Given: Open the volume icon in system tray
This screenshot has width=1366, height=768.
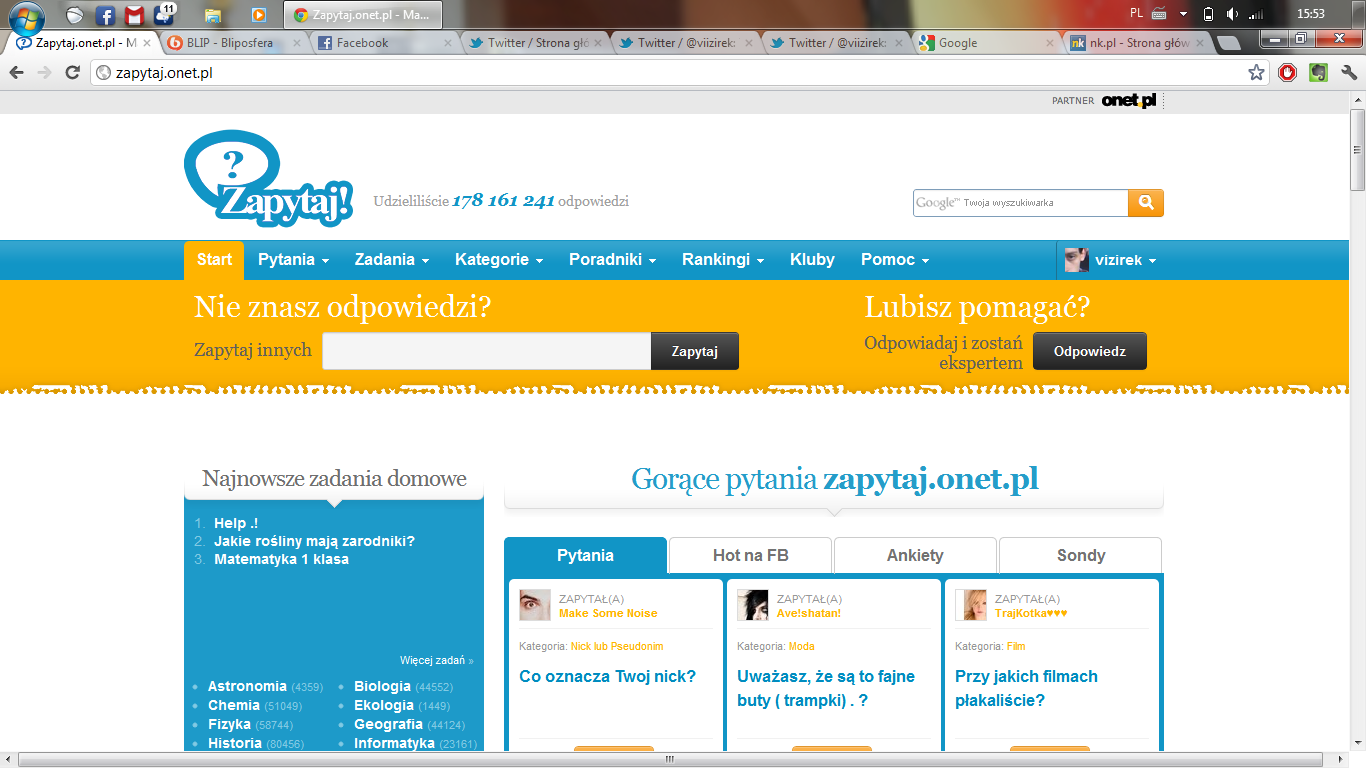Looking at the screenshot, I should coord(1232,14).
